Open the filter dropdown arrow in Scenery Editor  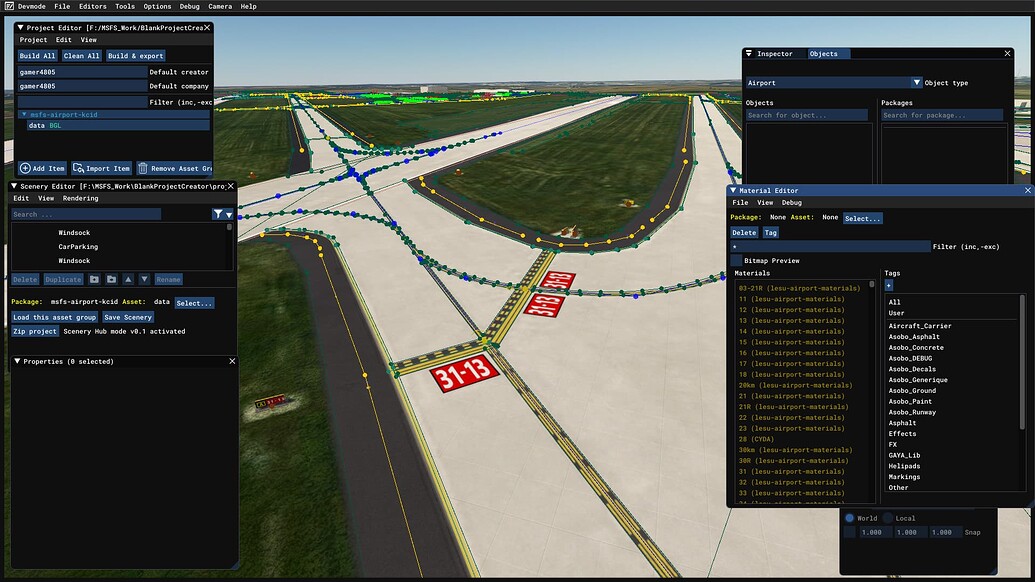(228, 214)
